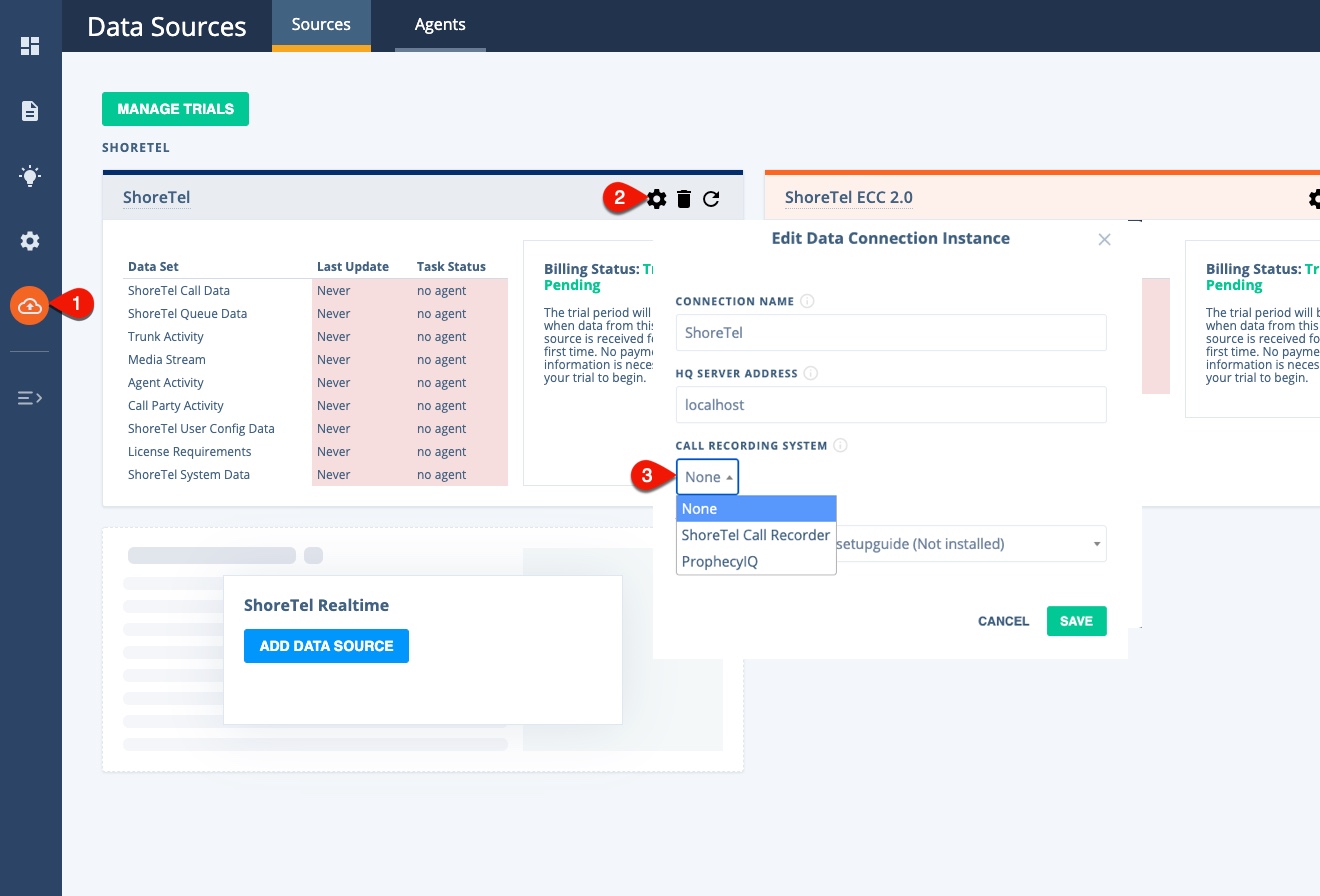Image resolution: width=1320 pixels, height=896 pixels.
Task: Click the Manage Trials button
Action: pos(175,109)
